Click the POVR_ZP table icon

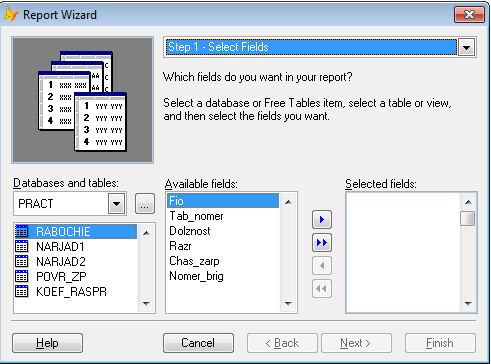click(x=22, y=276)
